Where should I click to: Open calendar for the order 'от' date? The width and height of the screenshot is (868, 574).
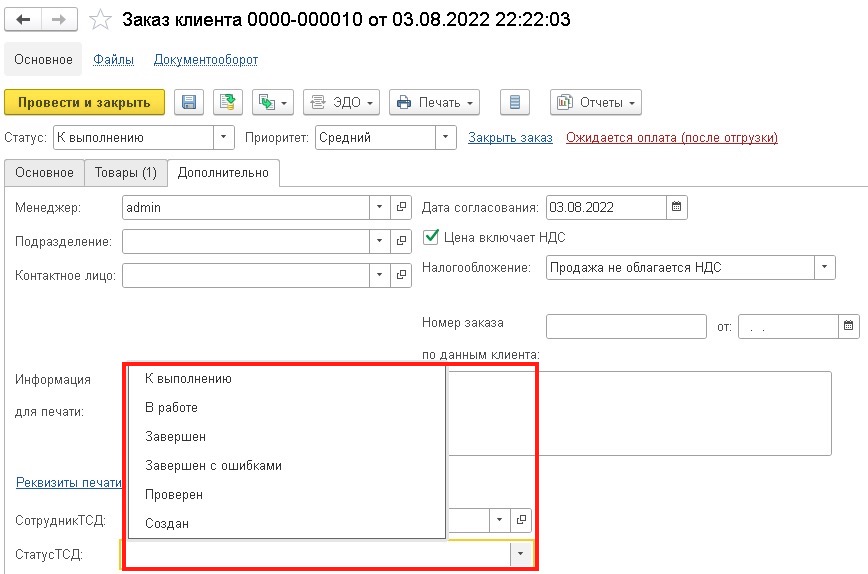[x=849, y=326]
